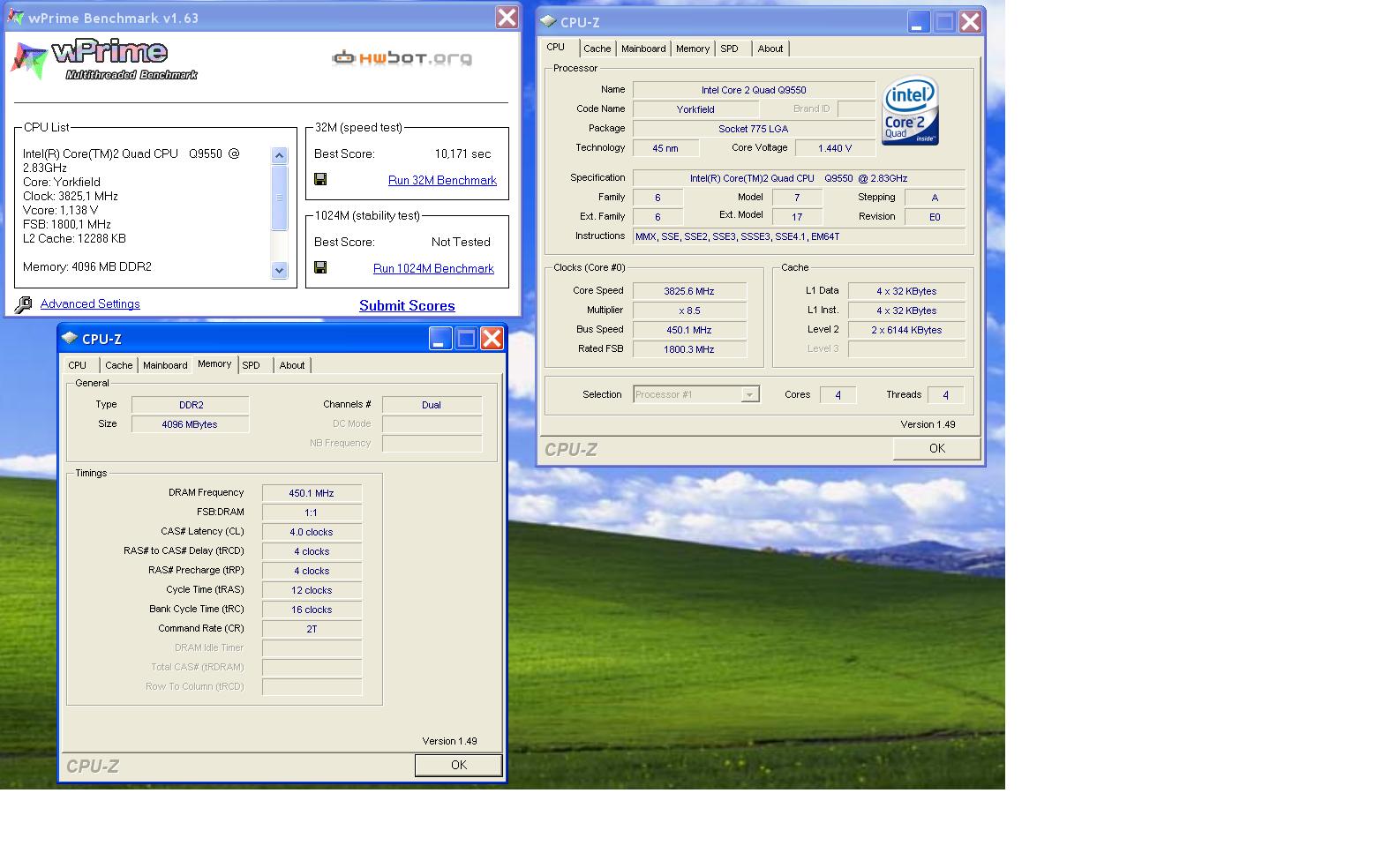Switch to Cache tab in memory CPU-Z window
Screen dimensions: 1390x868
point(119,365)
